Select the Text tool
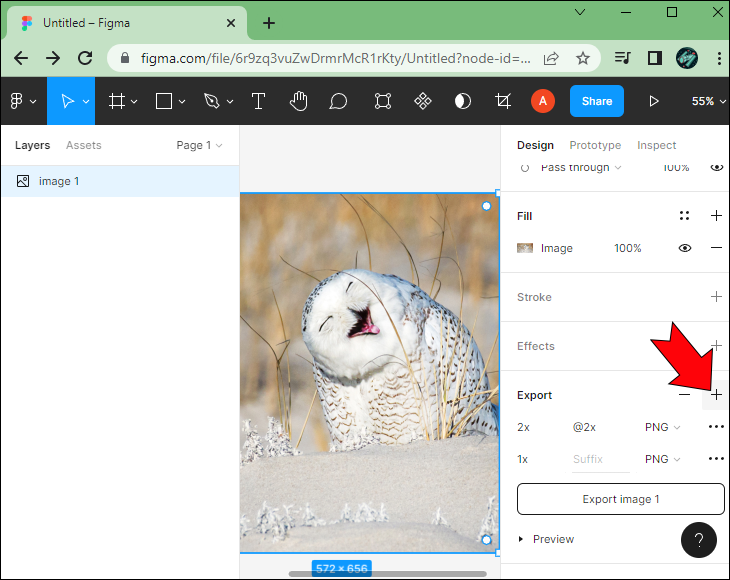This screenshot has height=580, width=730. [x=258, y=101]
